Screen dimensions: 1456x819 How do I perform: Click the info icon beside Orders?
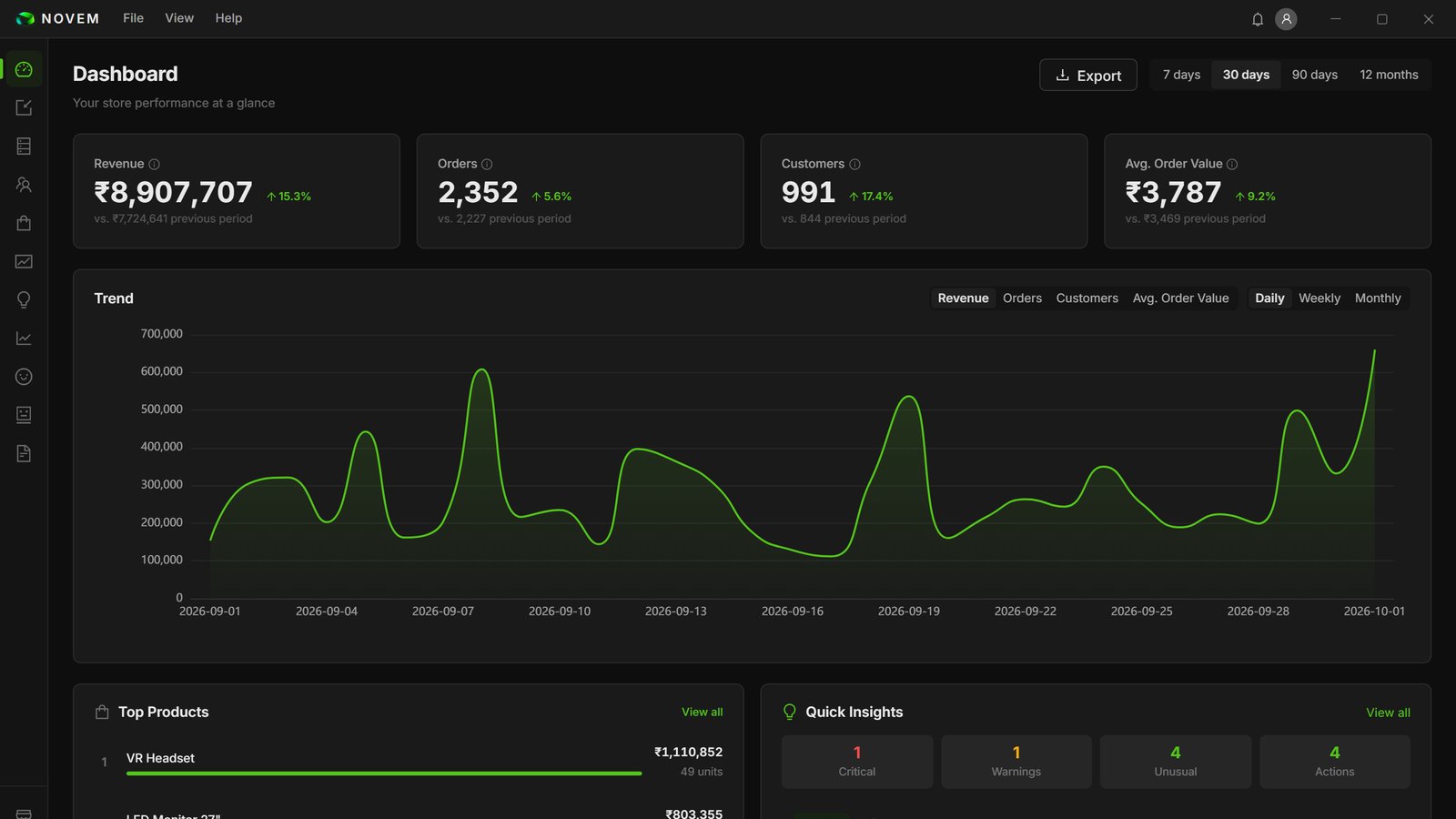point(487,165)
